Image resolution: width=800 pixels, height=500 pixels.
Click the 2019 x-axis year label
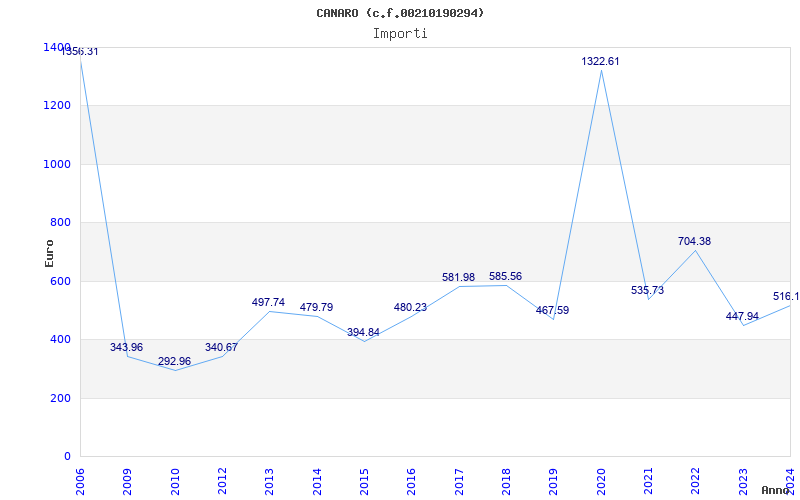(554, 482)
